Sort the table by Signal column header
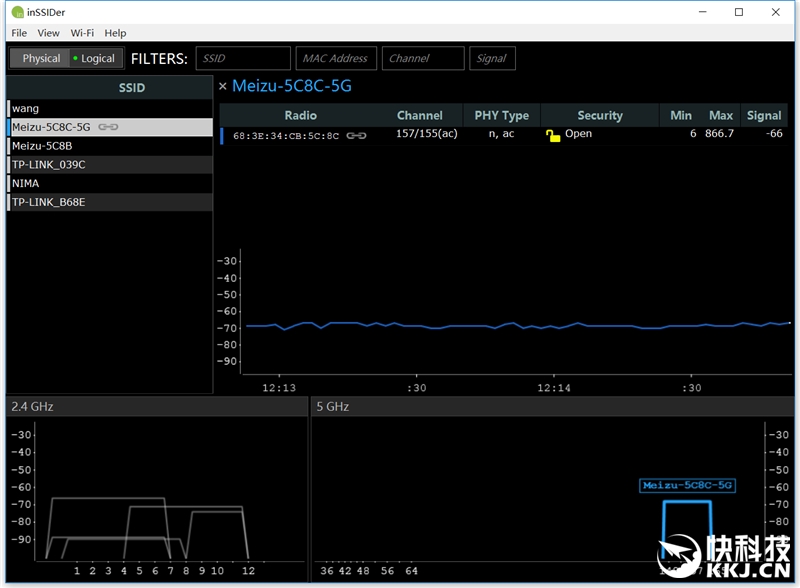Image resolution: width=800 pixels, height=588 pixels. click(763, 115)
